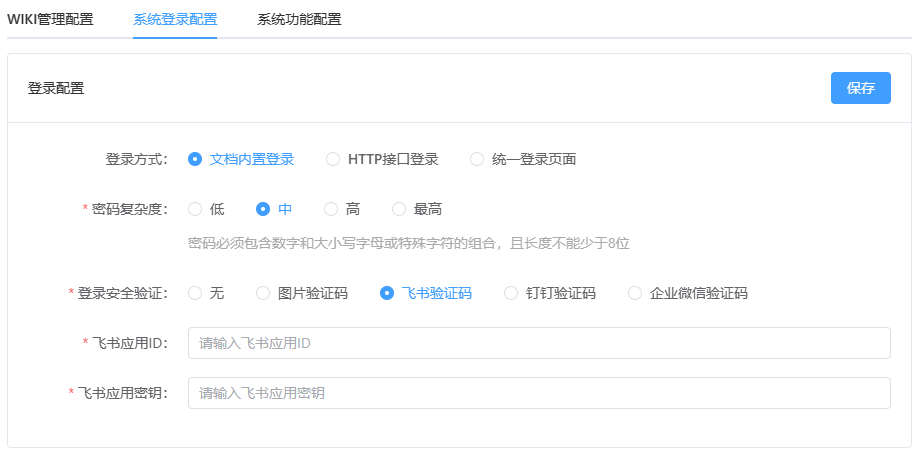919x453 pixels.
Task: Open the 系统功能配置 tab
Action: [299, 19]
